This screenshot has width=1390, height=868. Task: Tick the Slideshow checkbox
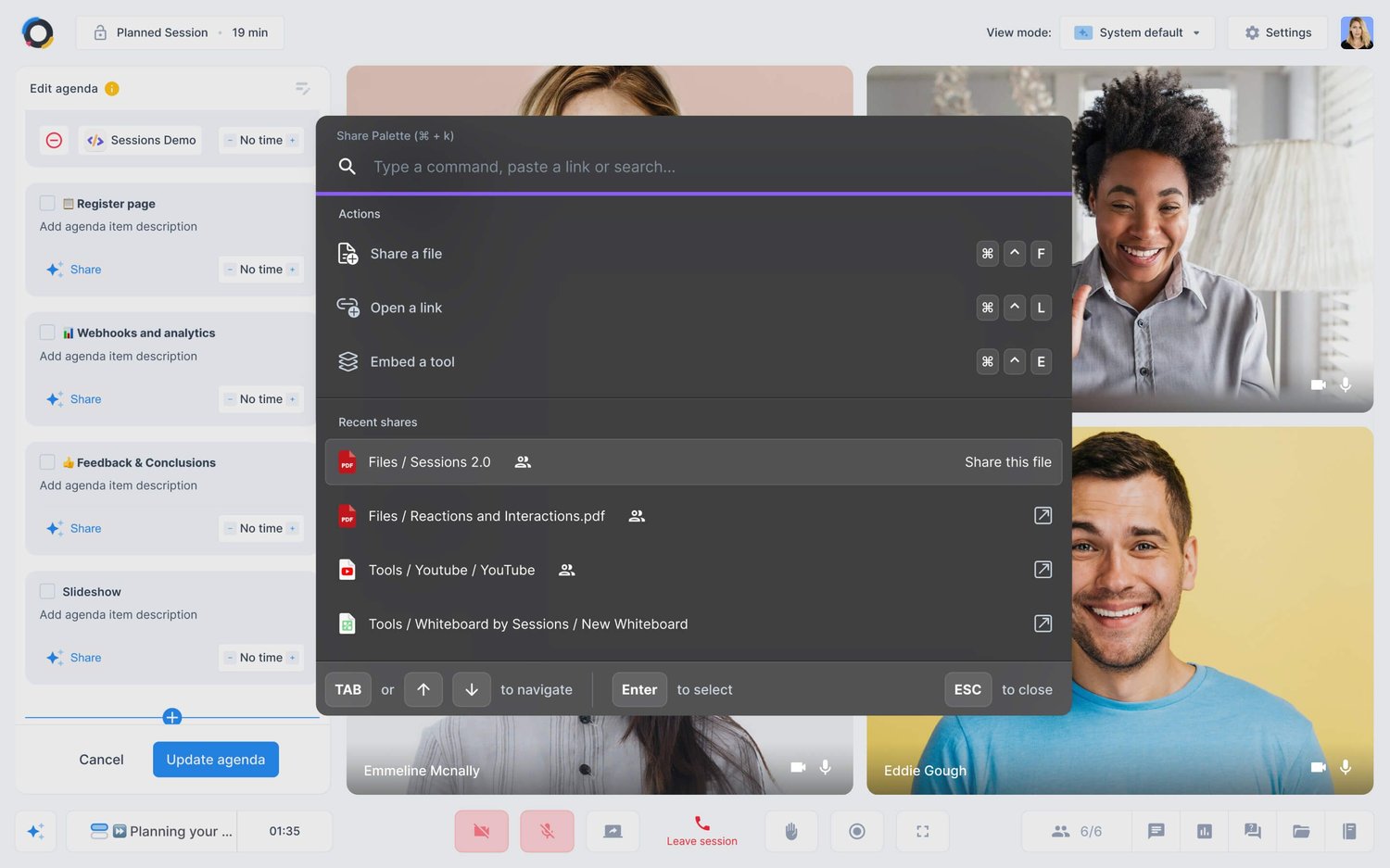[x=47, y=591]
